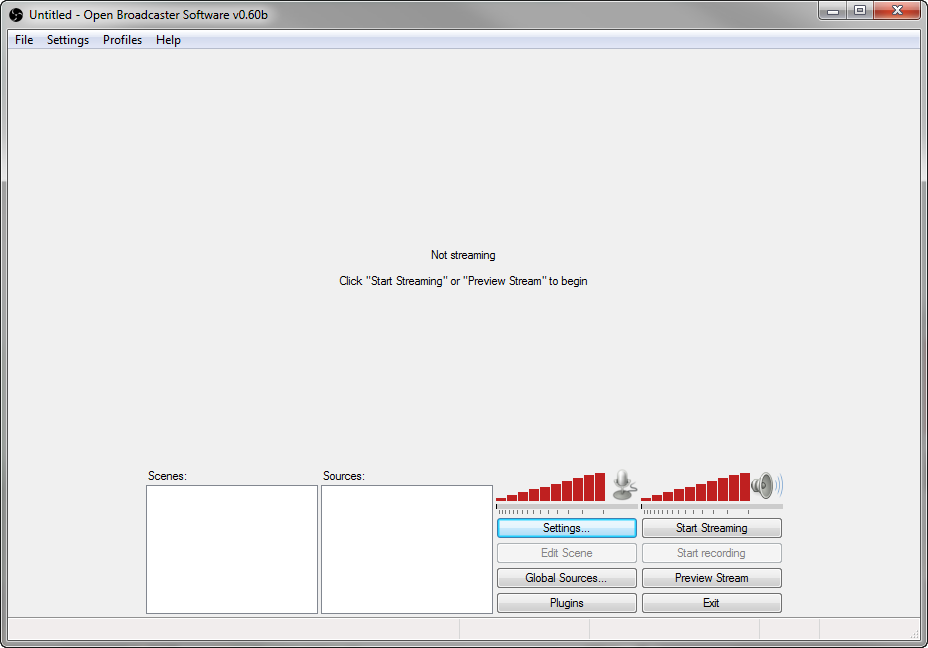Open the Plugins dialog

566,602
